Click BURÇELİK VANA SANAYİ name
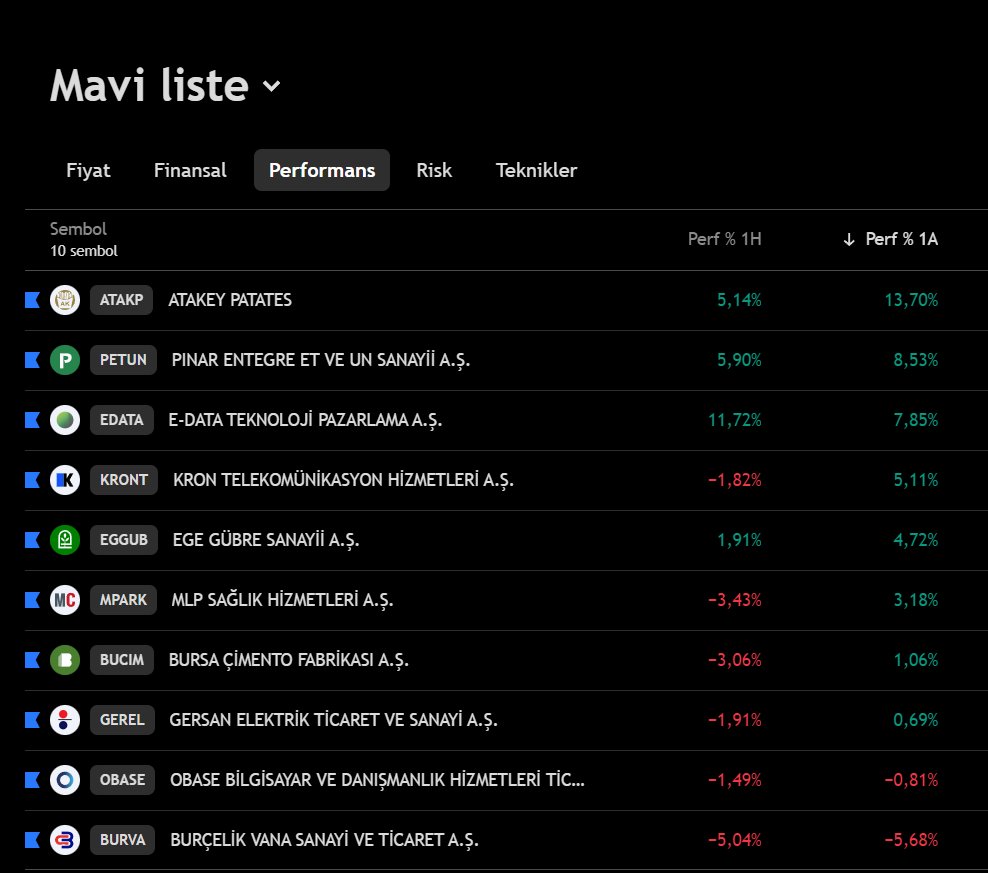Image resolution: width=988 pixels, height=873 pixels. pyautogui.click(x=325, y=840)
